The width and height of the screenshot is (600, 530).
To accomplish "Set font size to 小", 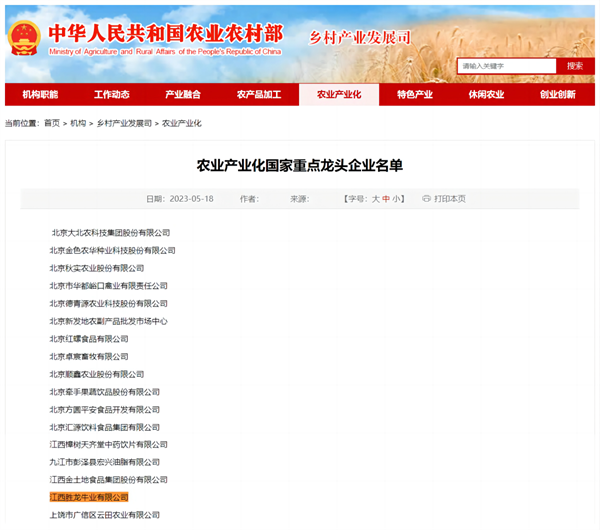I will tap(396, 199).
